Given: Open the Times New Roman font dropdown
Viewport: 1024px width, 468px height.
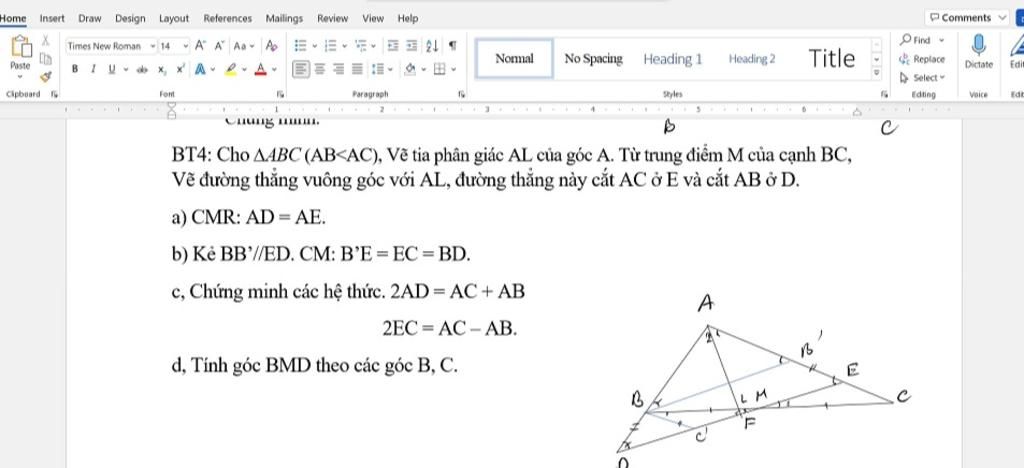Looking at the screenshot, I should (x=153, y=46).
